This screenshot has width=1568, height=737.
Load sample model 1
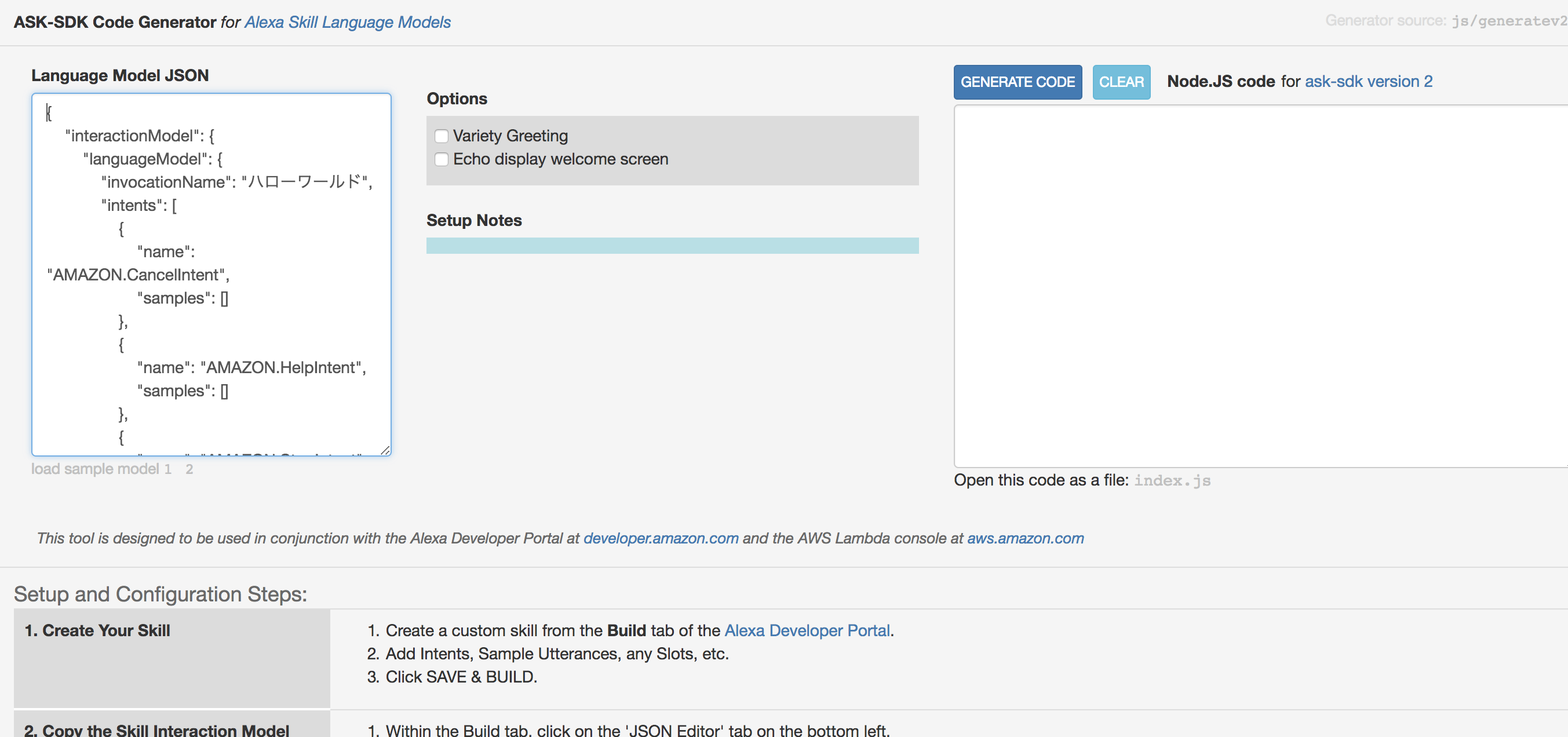167,469
